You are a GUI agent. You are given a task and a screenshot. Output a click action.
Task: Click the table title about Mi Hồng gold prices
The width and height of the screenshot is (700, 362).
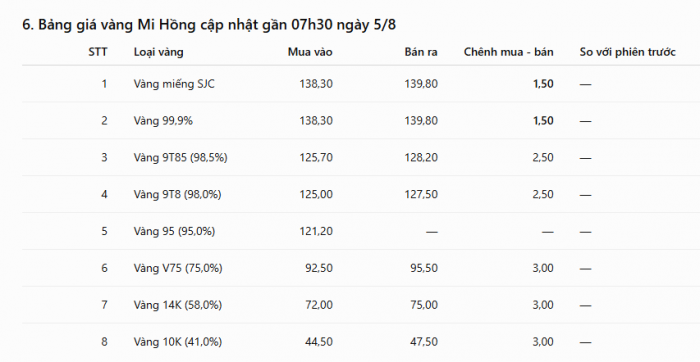(209, 25)
